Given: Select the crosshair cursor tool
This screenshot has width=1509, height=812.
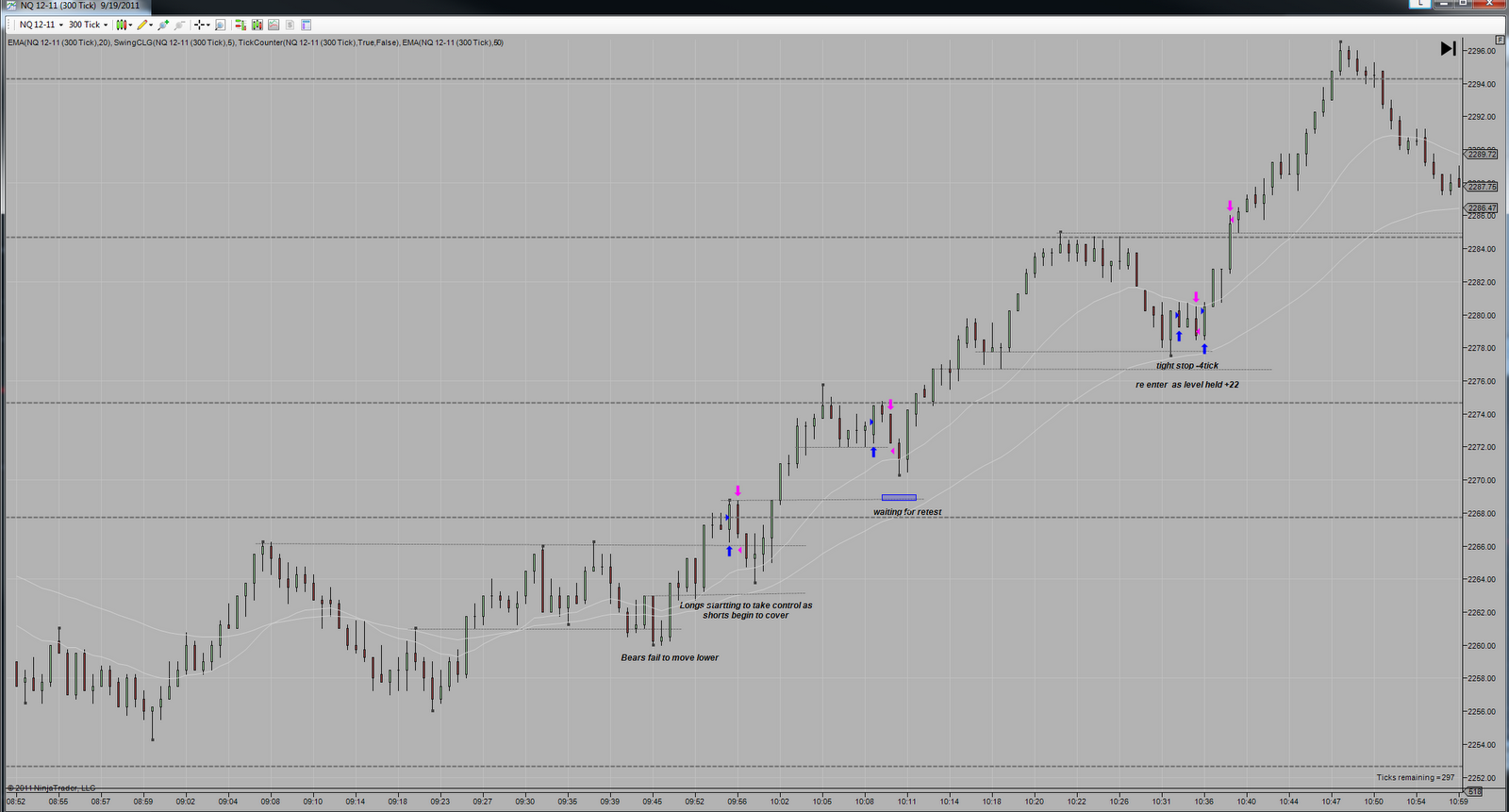Looking at the screenshot, I should pyautogui.click(x=199, y=25).
